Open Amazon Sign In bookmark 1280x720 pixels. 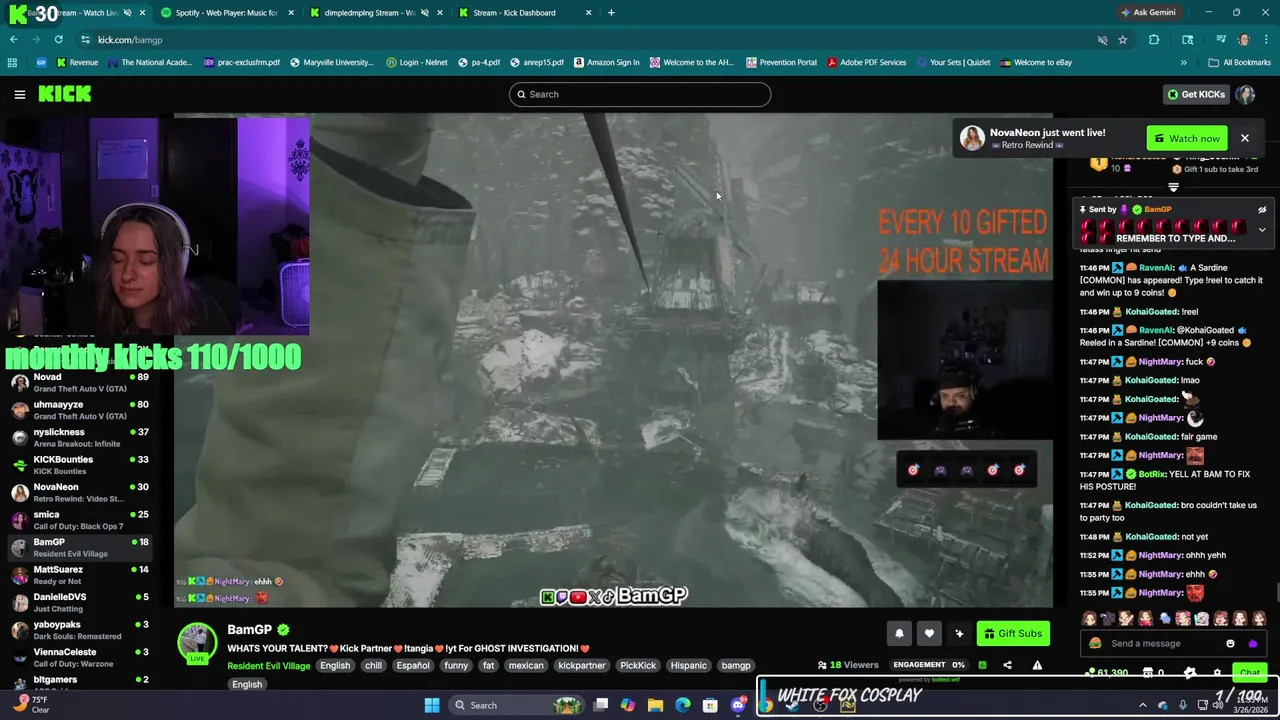tap(606, 62)
